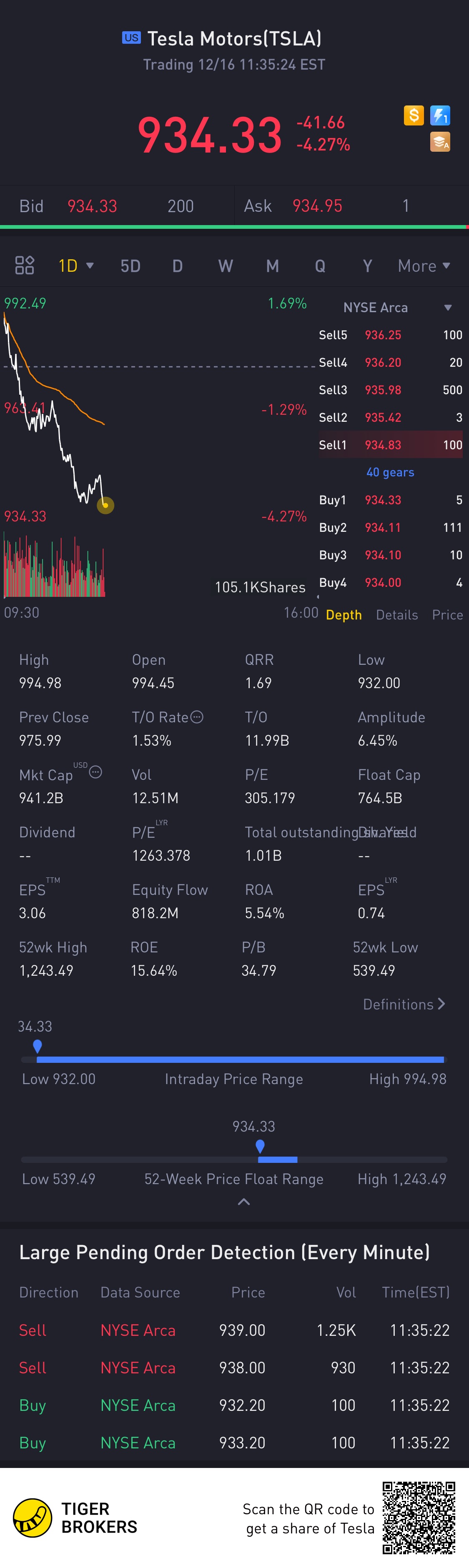This screenshot has height=1568, width=469.
Task: Tap the Sell2 935.42 order row
Action: click(391, 418)
